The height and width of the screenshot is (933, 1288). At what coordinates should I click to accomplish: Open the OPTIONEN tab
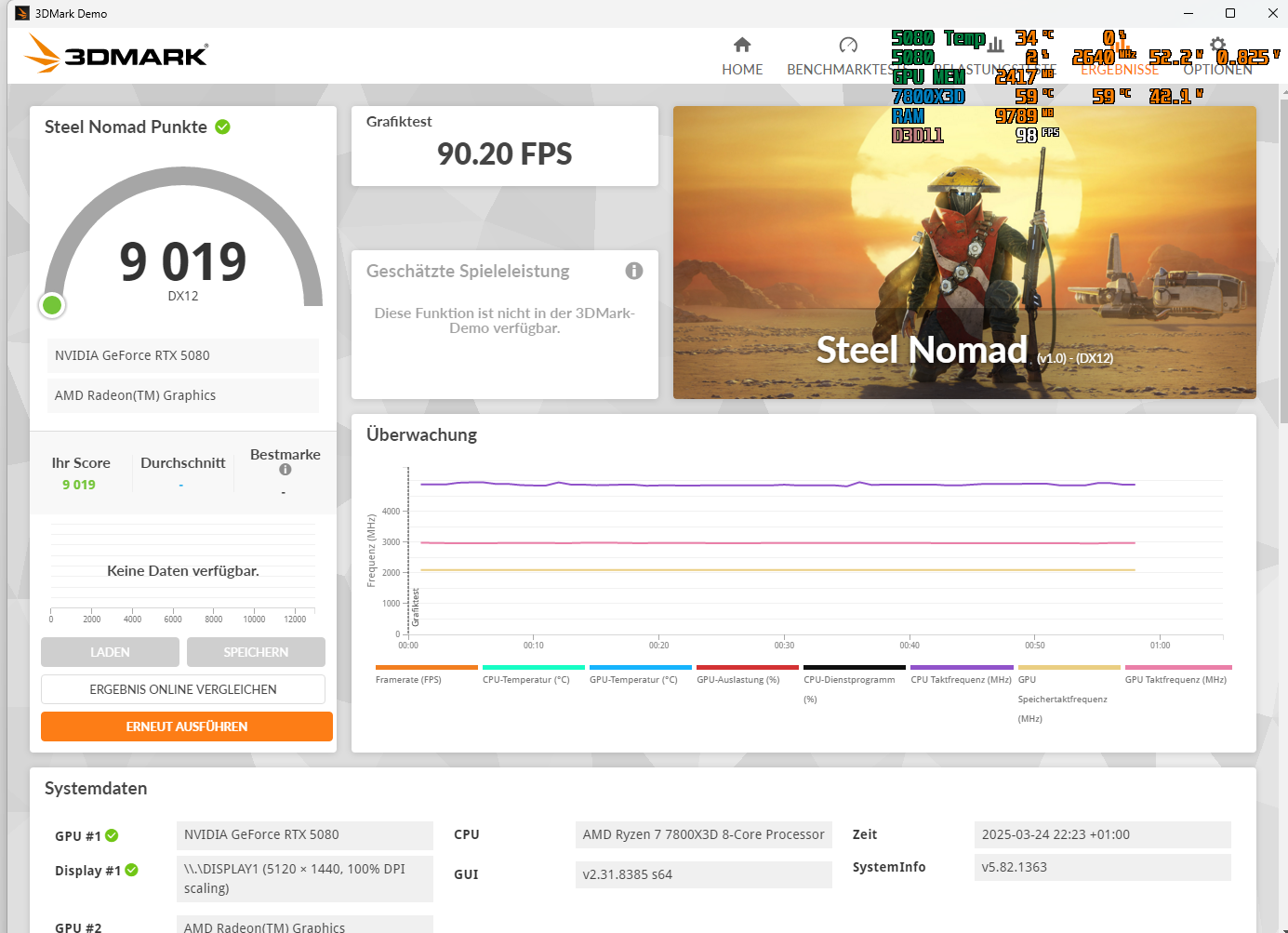point(1217,69)
